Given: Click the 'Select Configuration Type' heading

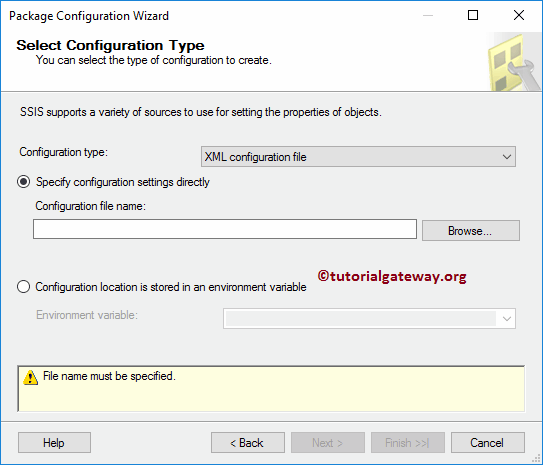Looking at the screenshot, I should click(110, 45).
